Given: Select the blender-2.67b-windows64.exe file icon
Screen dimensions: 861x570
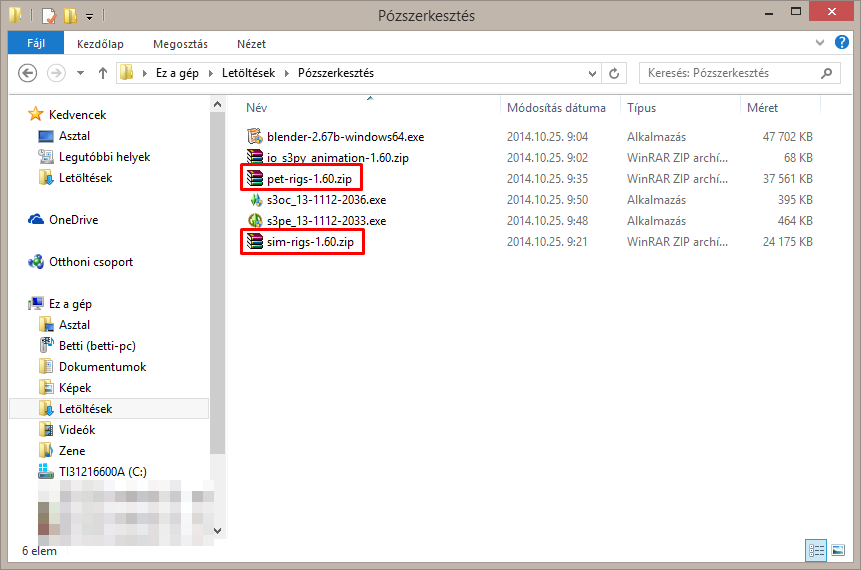Looking at the screenshot, I should click(x=255, y=136).
